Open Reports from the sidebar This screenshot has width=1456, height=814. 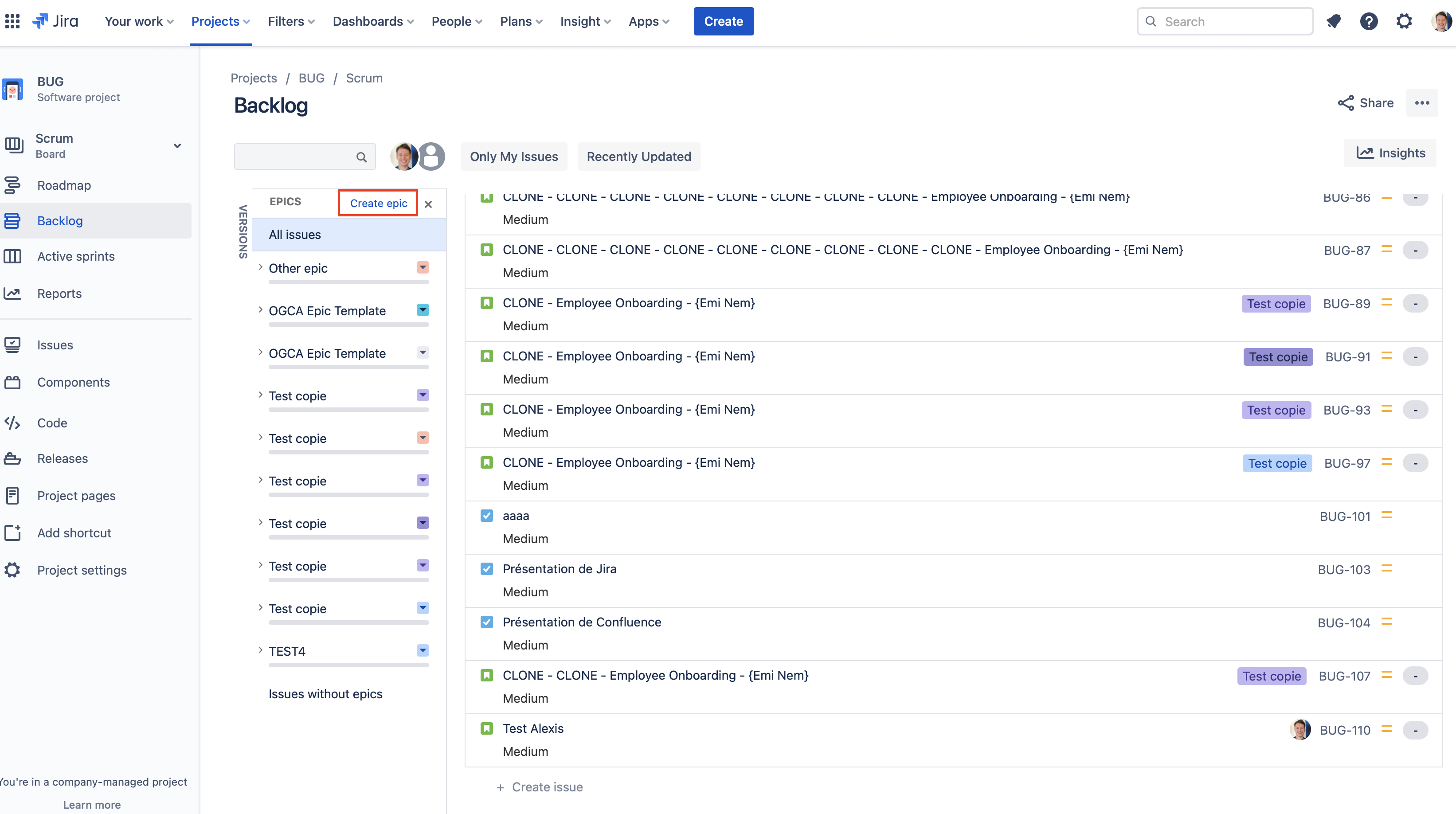pyautogui.click(x=59, y=294)
